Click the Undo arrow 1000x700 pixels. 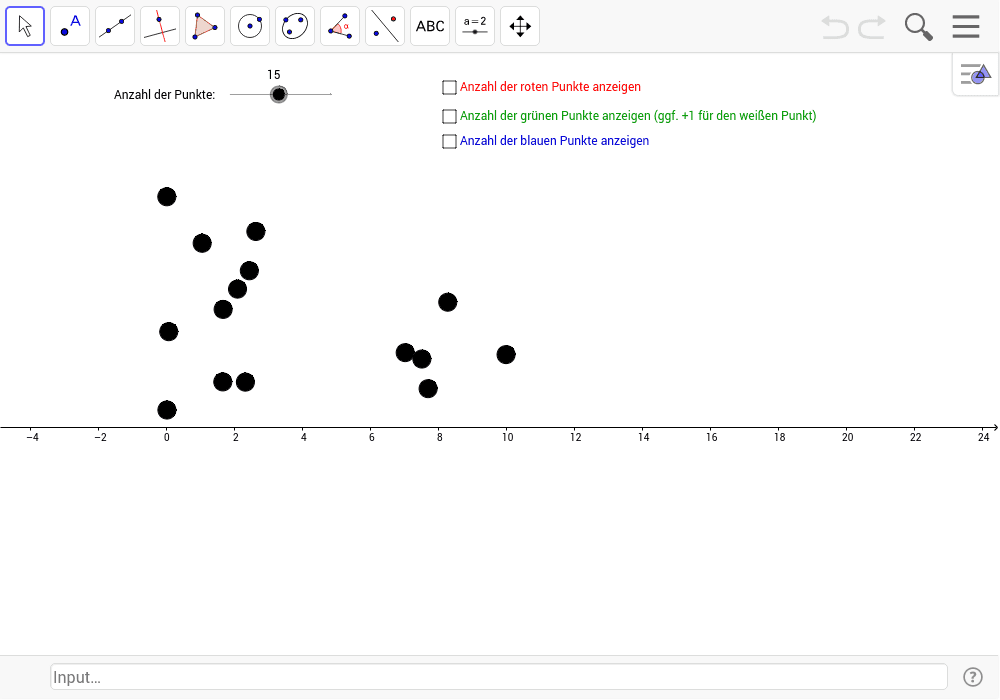tap(834, 27)
